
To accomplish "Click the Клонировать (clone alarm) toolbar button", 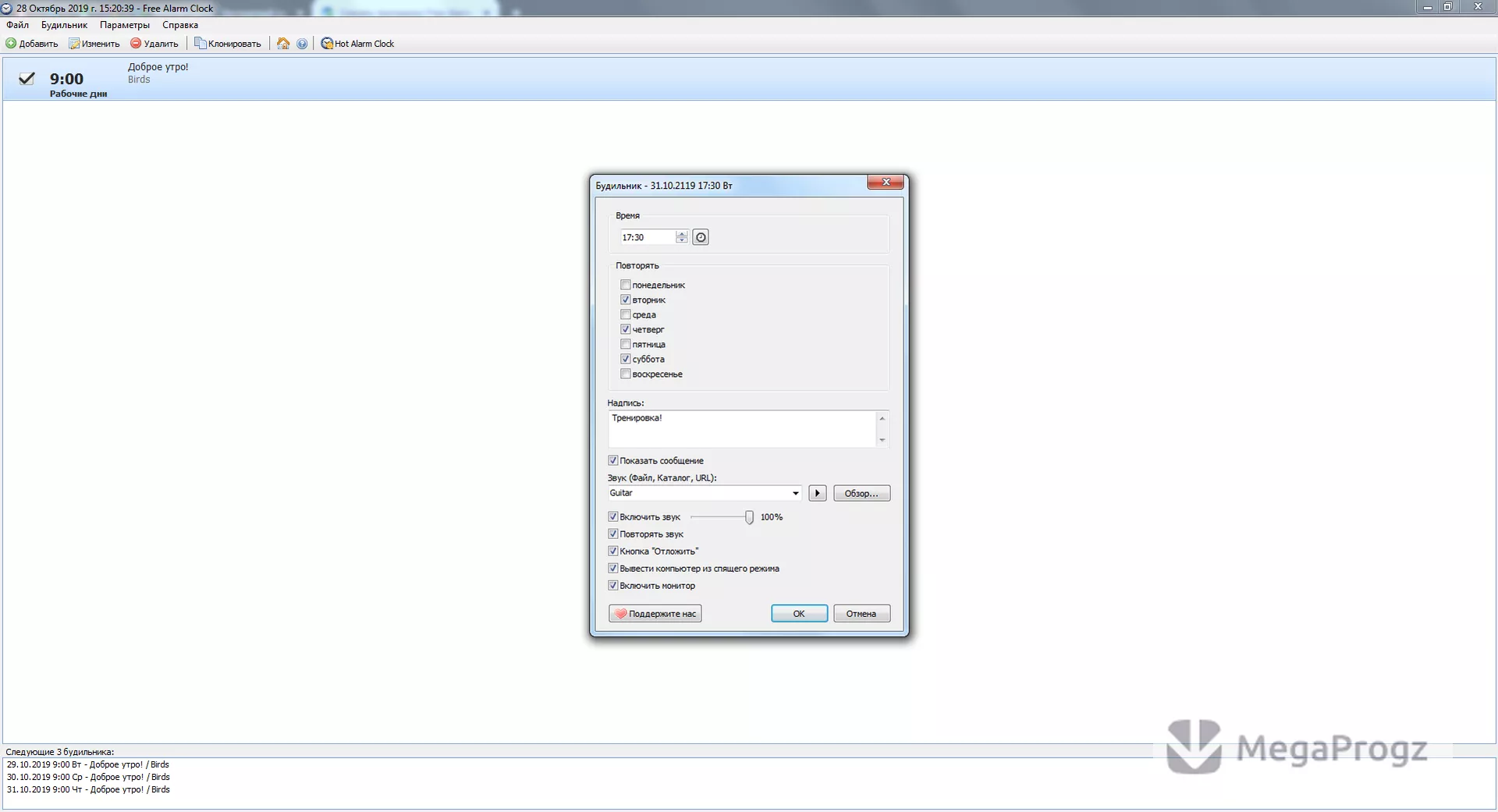I will pyautogui.click(x=228, y=44).
